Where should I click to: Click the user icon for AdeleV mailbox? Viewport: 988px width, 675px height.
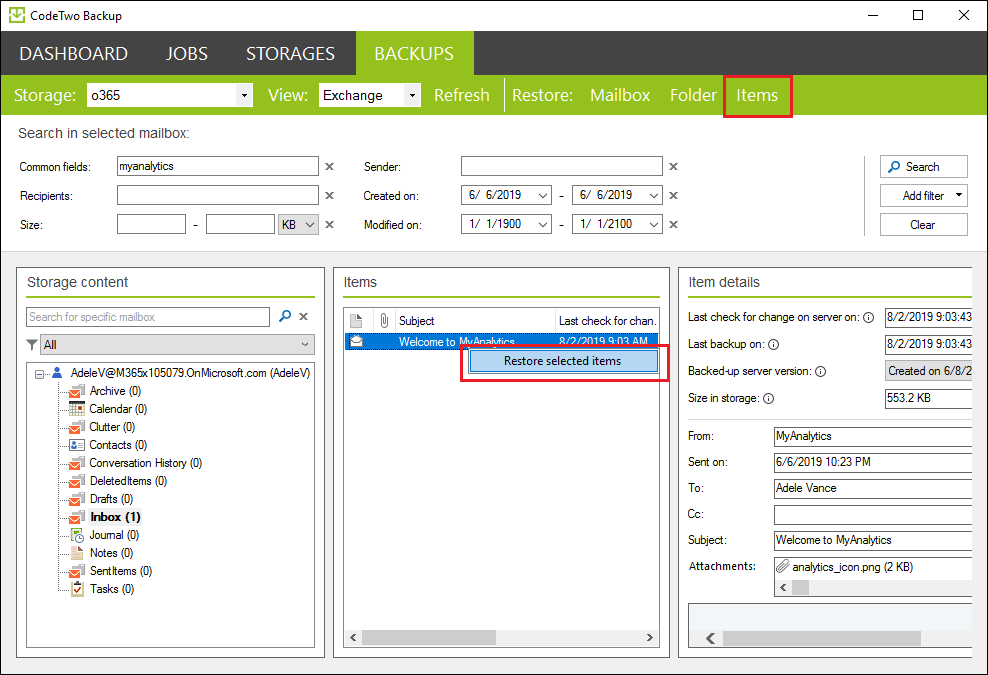[x=57, y=372]
